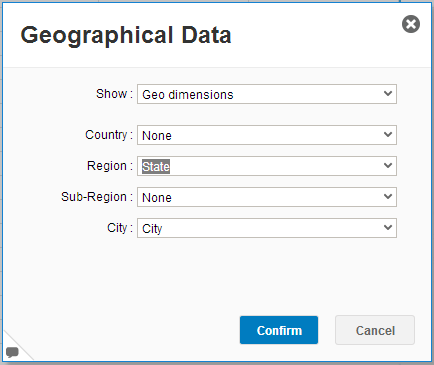The width and height of the screenshot is (434, 365).
Task: Select the 'Geo dimensions' value text
Action: pos(188,95)
